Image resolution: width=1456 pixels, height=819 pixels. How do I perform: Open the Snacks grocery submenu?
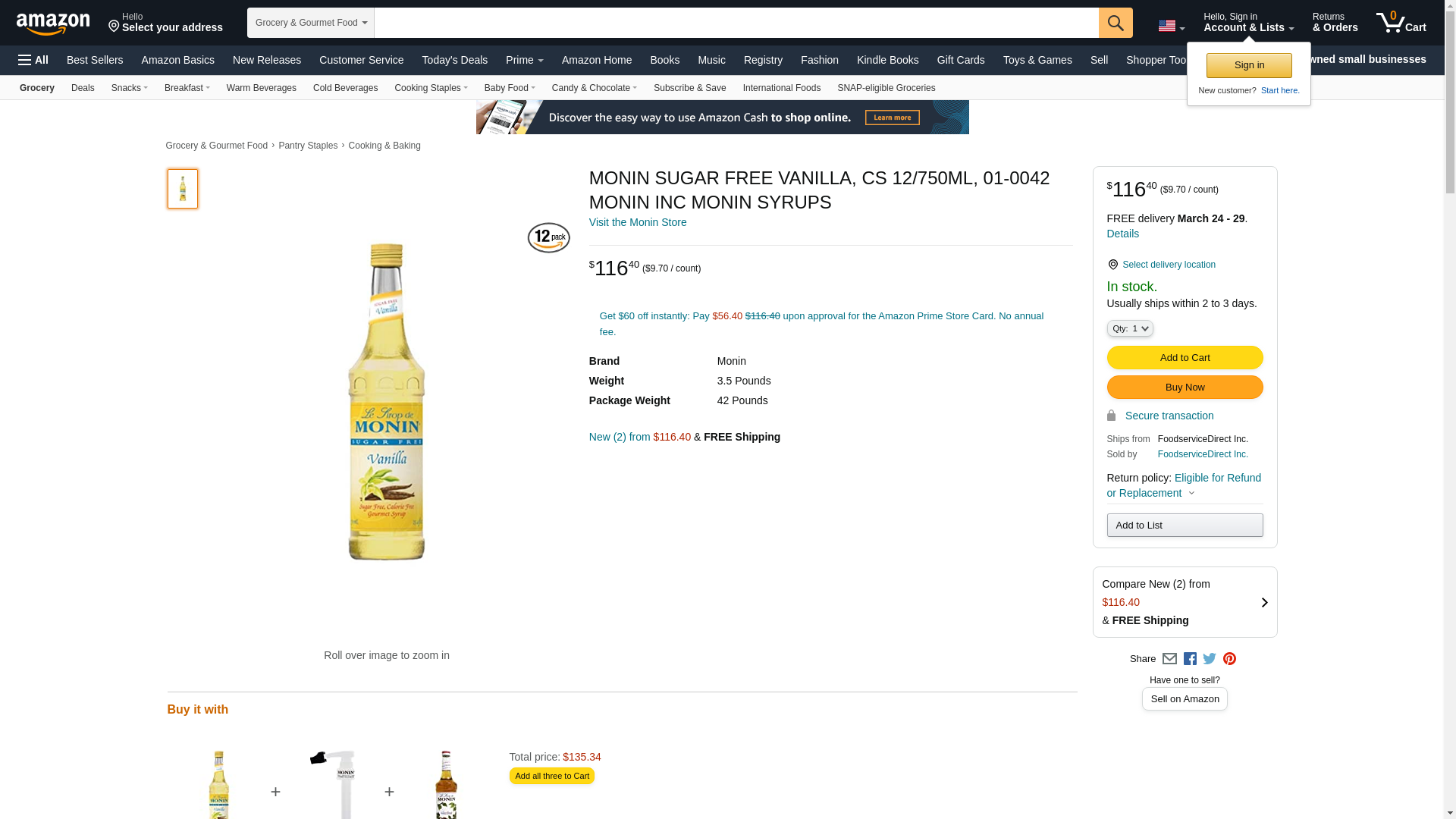[129, 88]
